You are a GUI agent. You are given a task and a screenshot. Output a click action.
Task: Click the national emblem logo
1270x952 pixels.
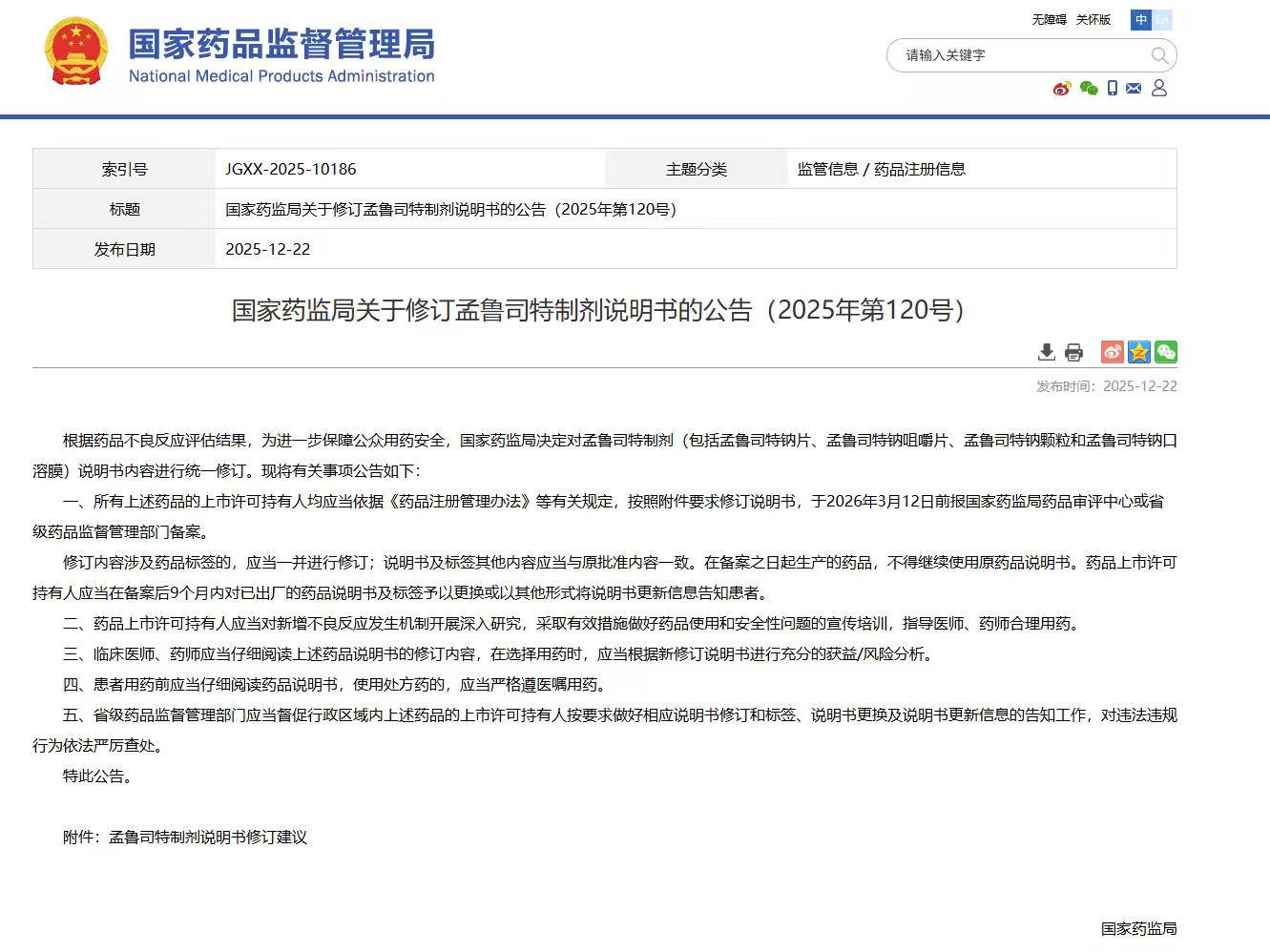[76, 52]
